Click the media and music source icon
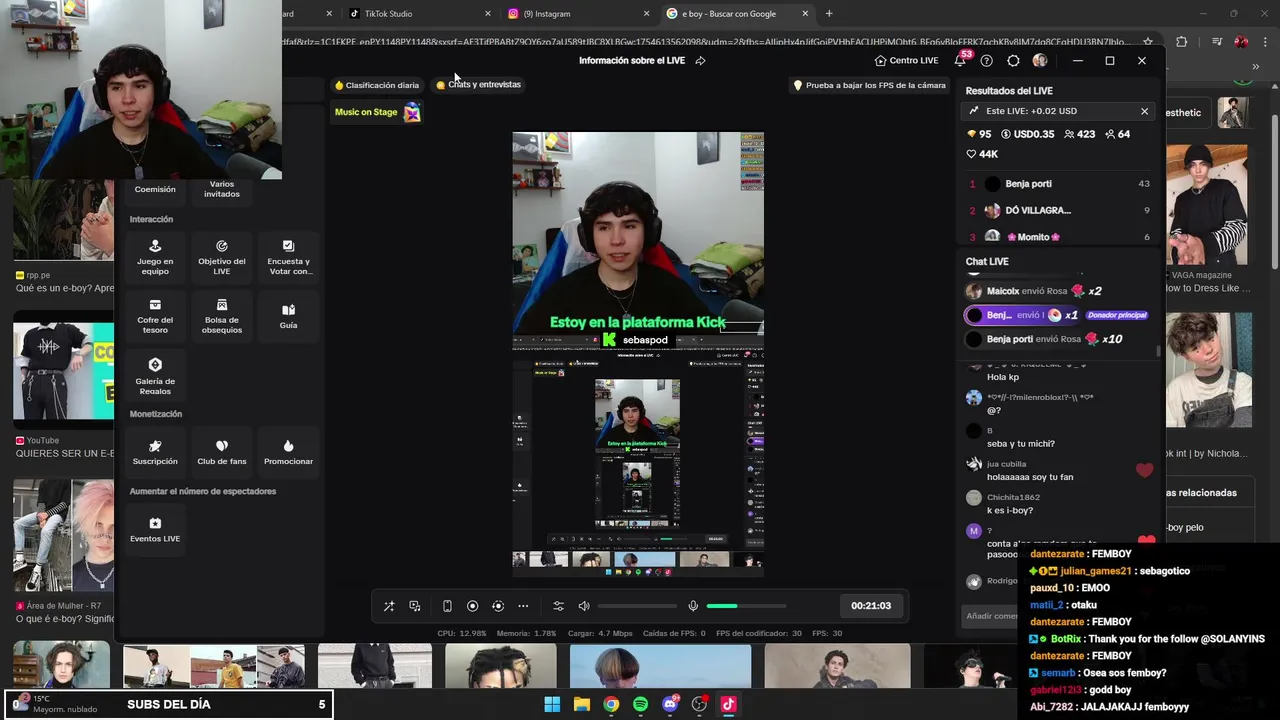The width and height of the screenshot is (1280, 720). pos(415,606)
